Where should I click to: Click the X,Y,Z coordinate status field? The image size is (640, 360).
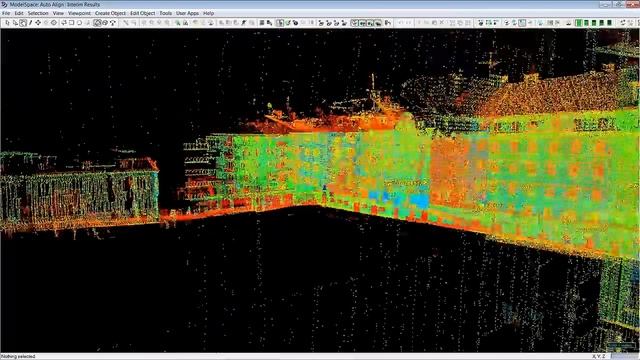pyautogui.click(x=598, y=356)
